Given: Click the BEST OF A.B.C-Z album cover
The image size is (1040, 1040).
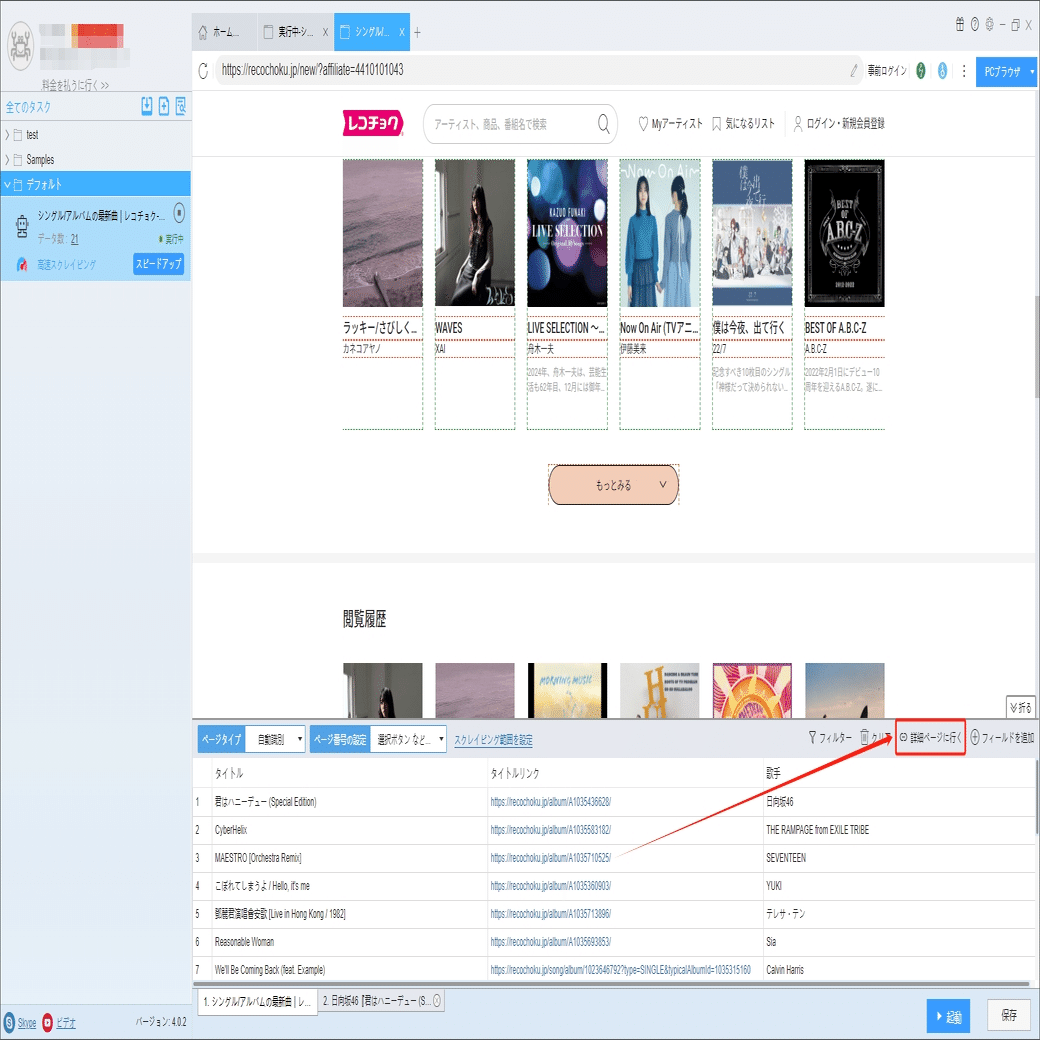Looking at the screenshot, I should click(844, 233).
